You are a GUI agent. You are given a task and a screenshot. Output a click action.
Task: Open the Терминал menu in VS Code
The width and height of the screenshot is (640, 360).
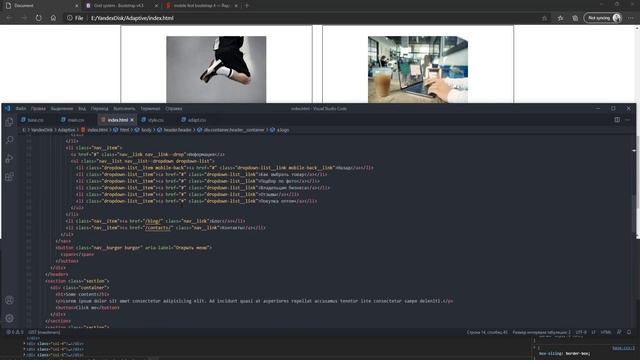150,109
